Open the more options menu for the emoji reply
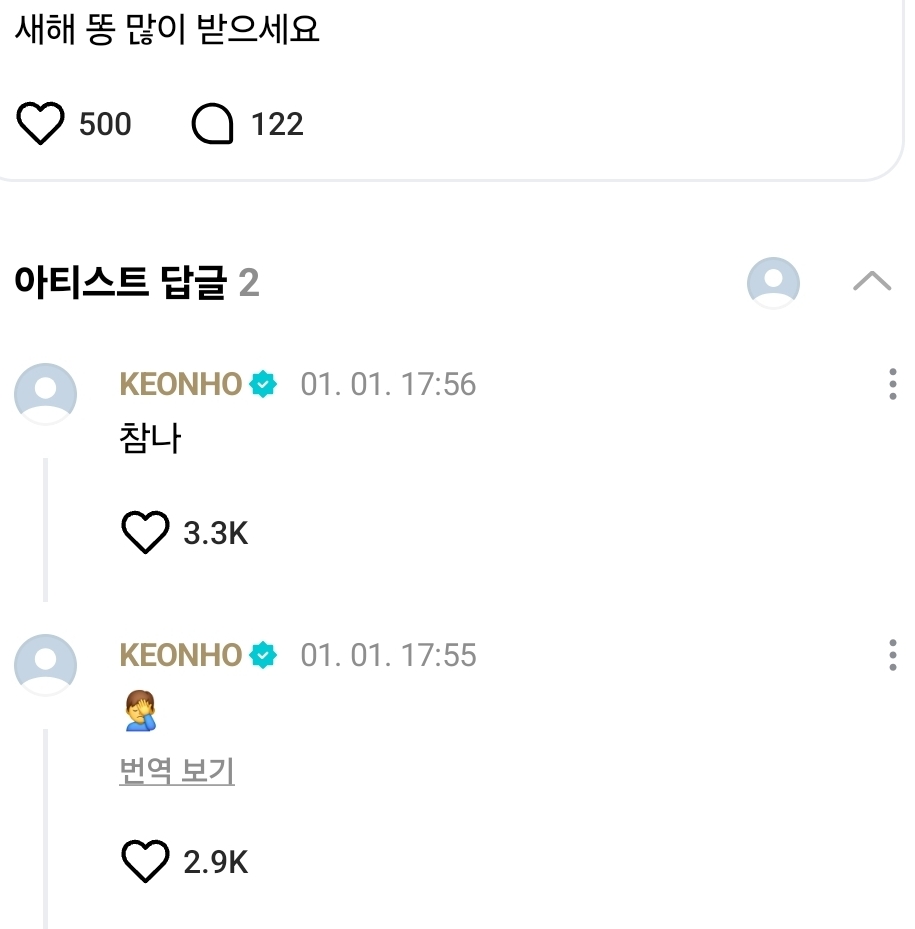915x929 pixels. (x=892, y=655)
